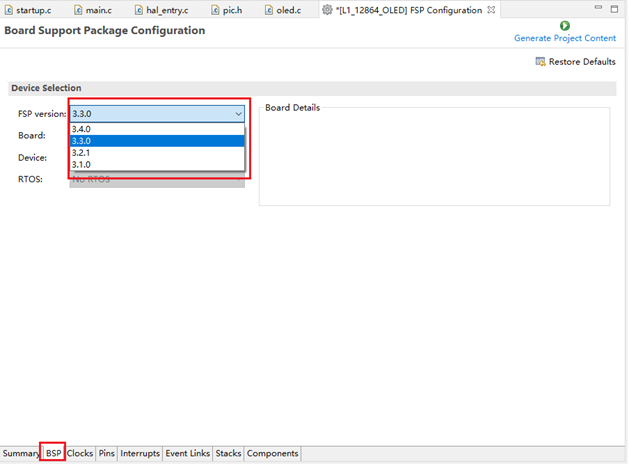
Task: Click the gear icon on FSP Configuration tab
Action: (x=327, y=10)
